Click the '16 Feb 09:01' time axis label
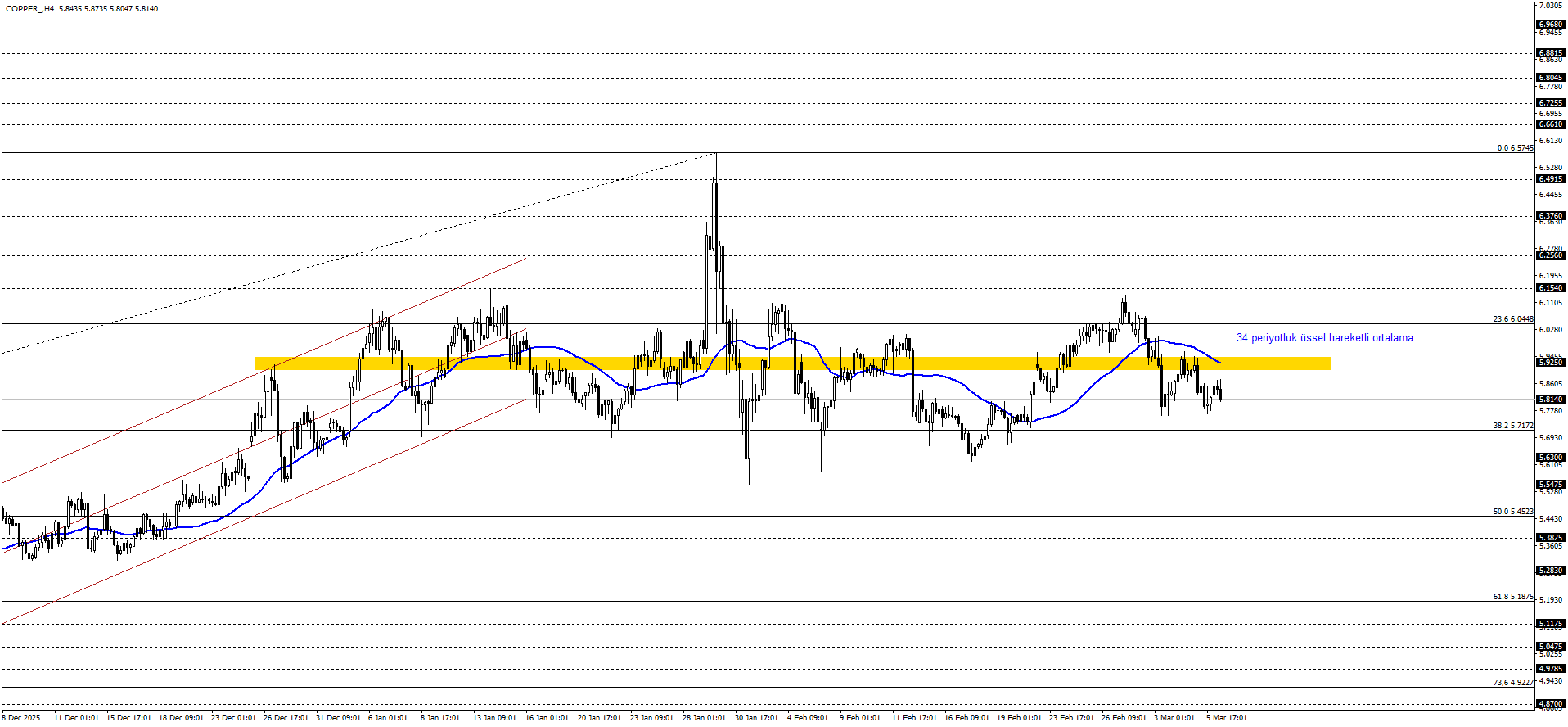1568x727 pixels. pyautogui.click(x=965, y=718)
